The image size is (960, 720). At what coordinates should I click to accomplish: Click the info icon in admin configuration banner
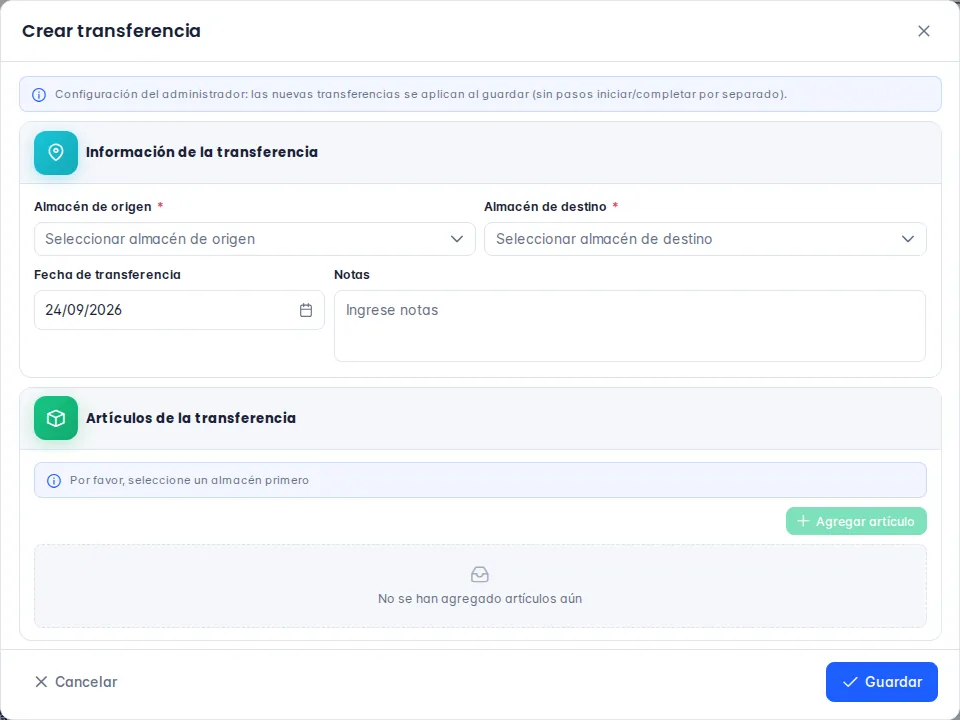39,95
